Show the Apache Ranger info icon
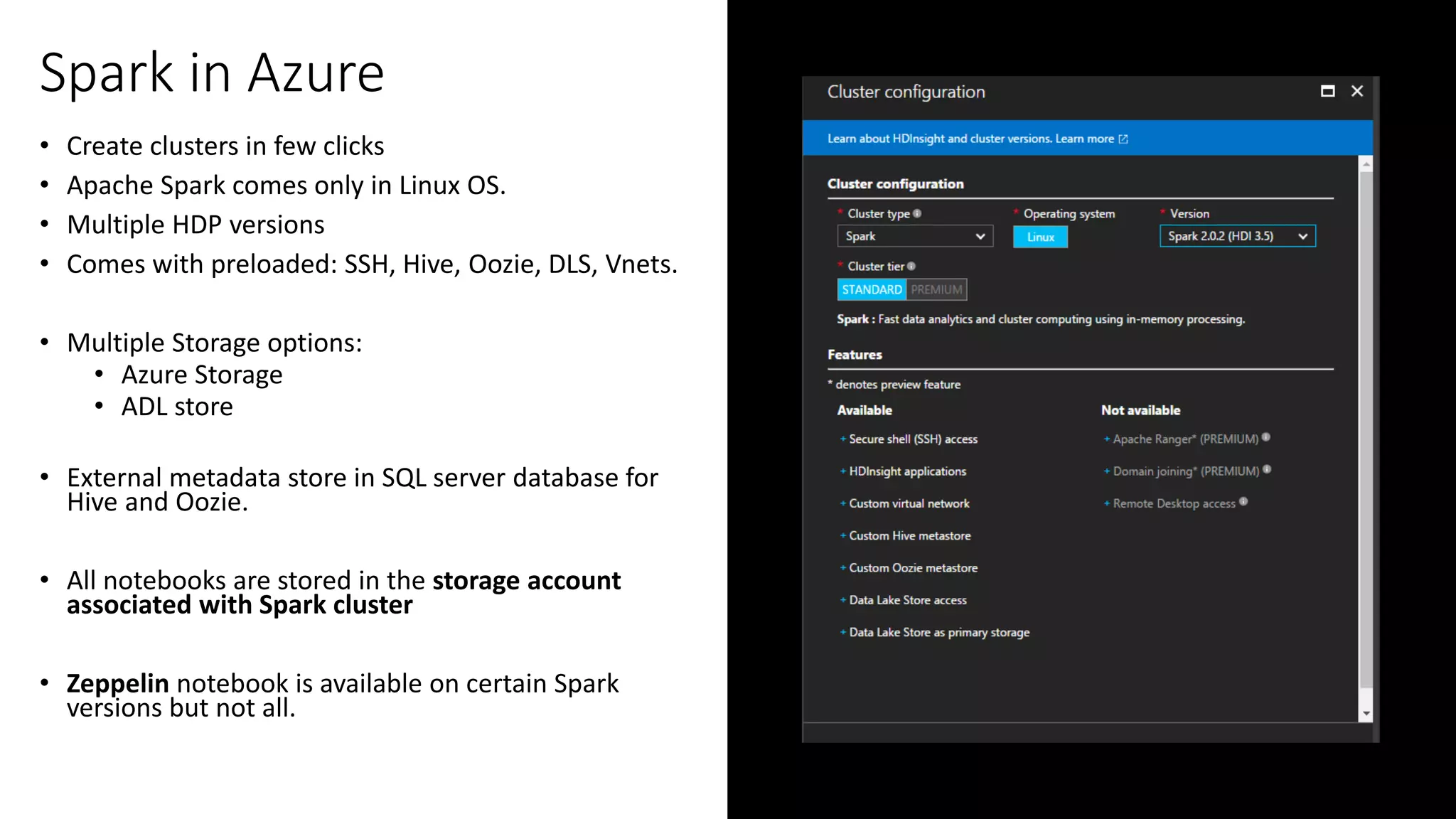 (1266, 437)
